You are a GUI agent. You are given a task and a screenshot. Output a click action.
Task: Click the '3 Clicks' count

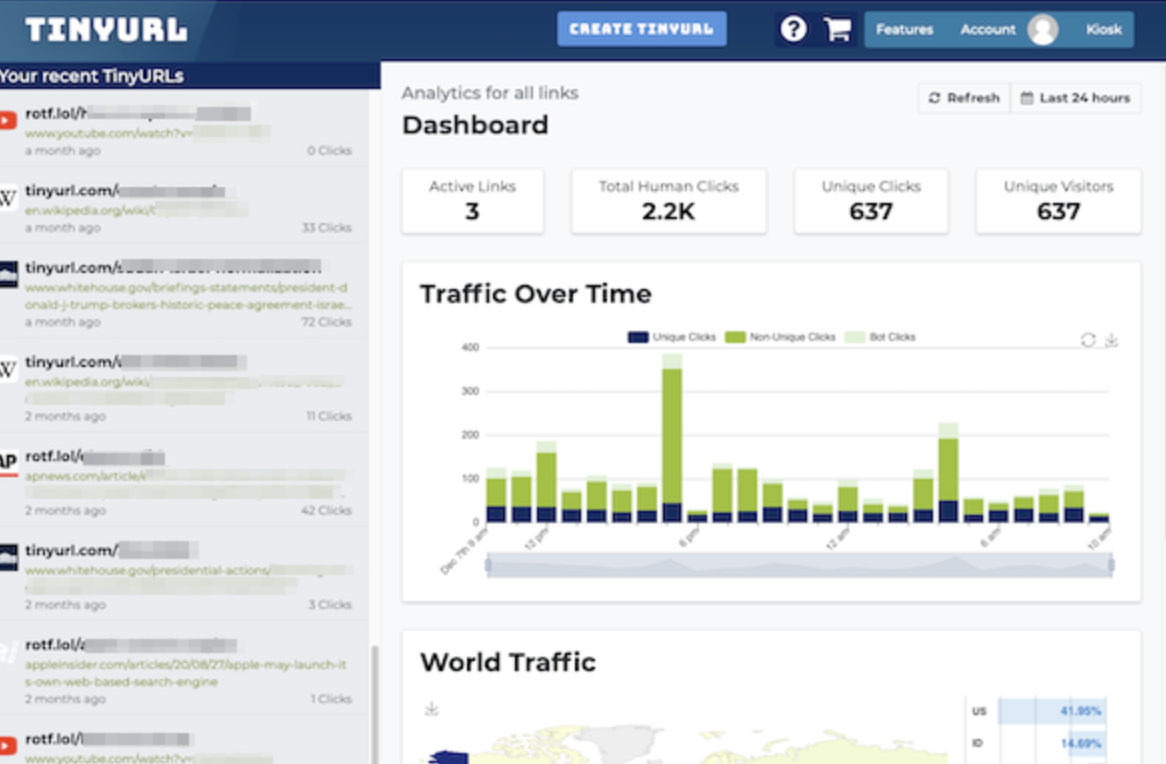(330, 605)
